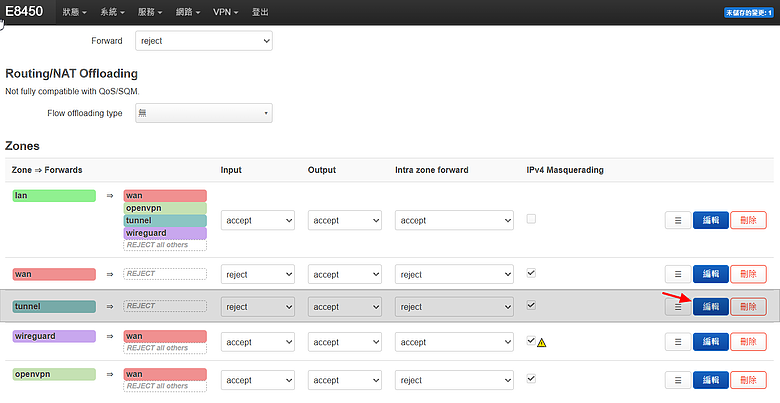Image resolution: width=780 pixels, height=403 pixels.
Task: Click the drag handle icon in wan row
Action: [678, 274]
